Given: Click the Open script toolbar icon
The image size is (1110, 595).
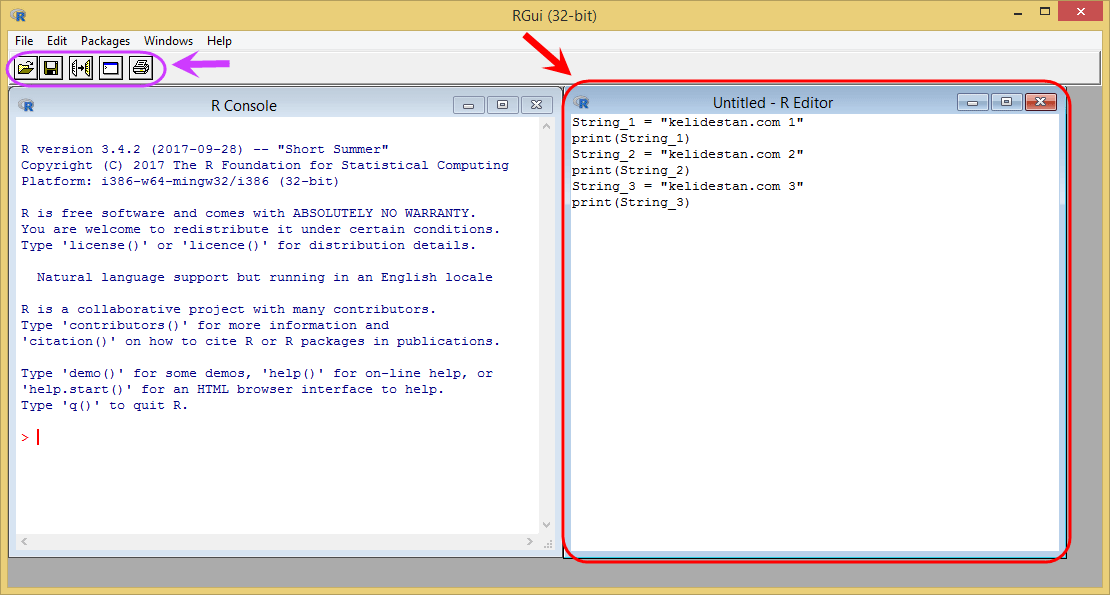Looking at the screenshot, I should pyautogui.click(x=25, y=68).
